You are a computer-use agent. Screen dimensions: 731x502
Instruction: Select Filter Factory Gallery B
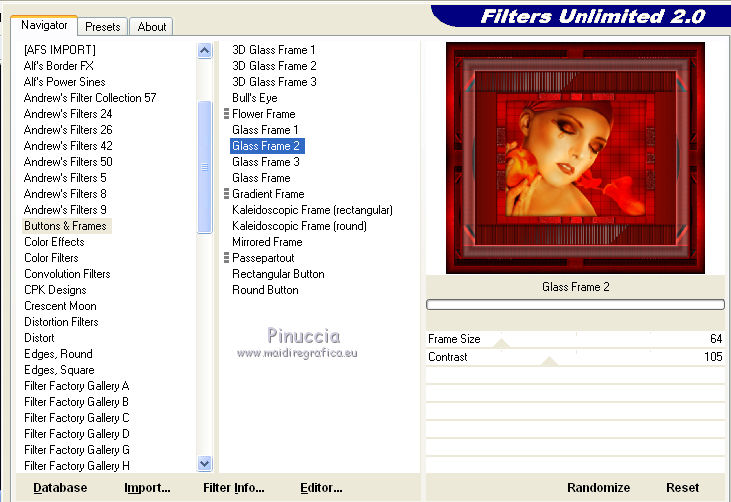(76, 402)
